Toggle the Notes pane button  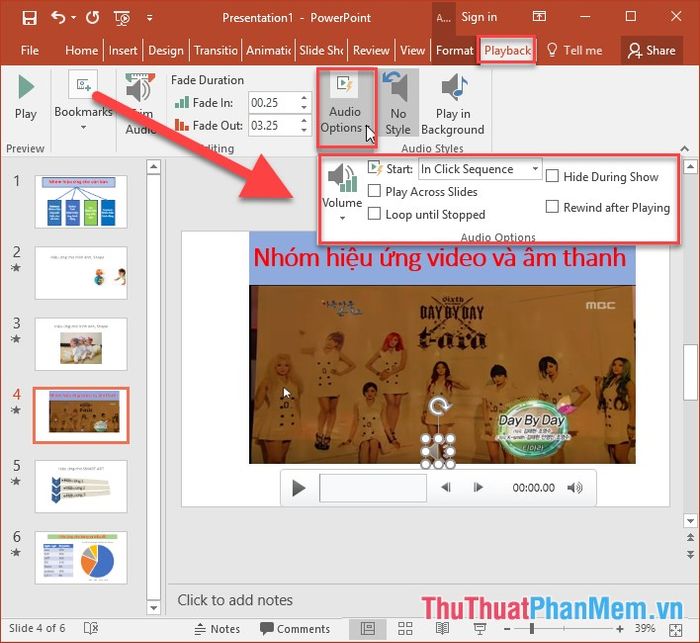pos(217,629)
